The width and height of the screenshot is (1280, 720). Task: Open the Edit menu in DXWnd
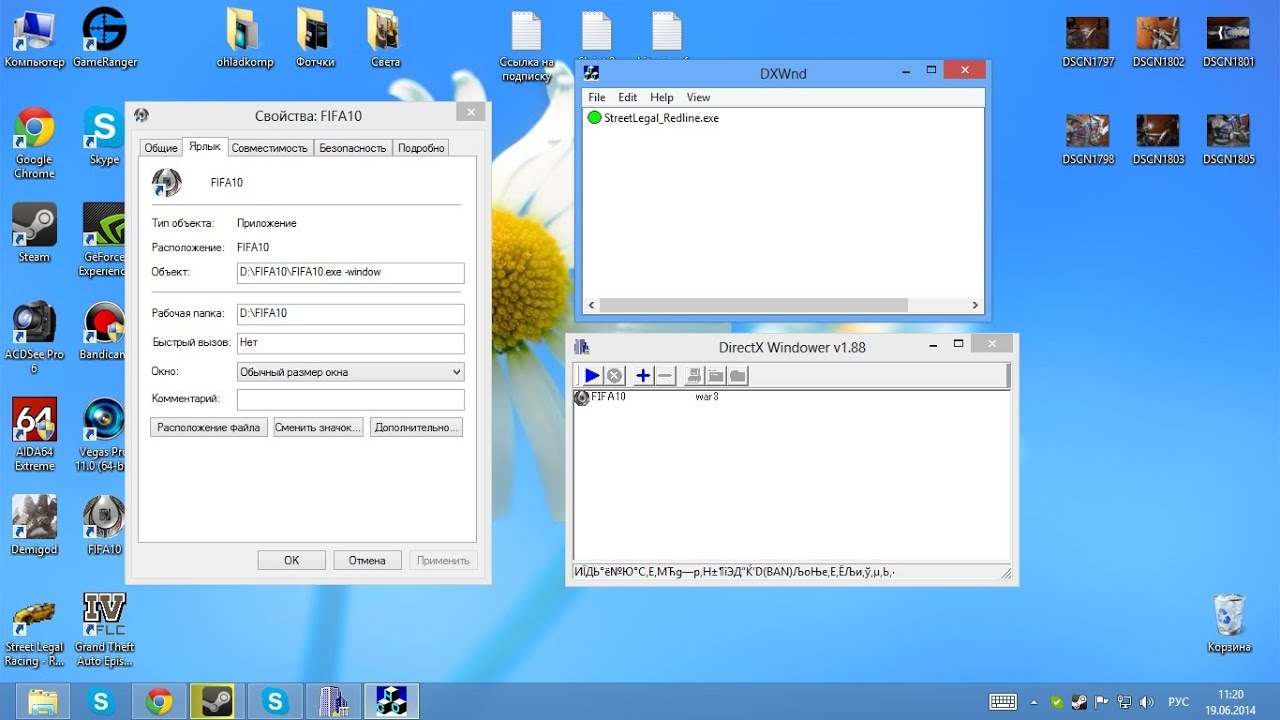[x=628, y=97]
